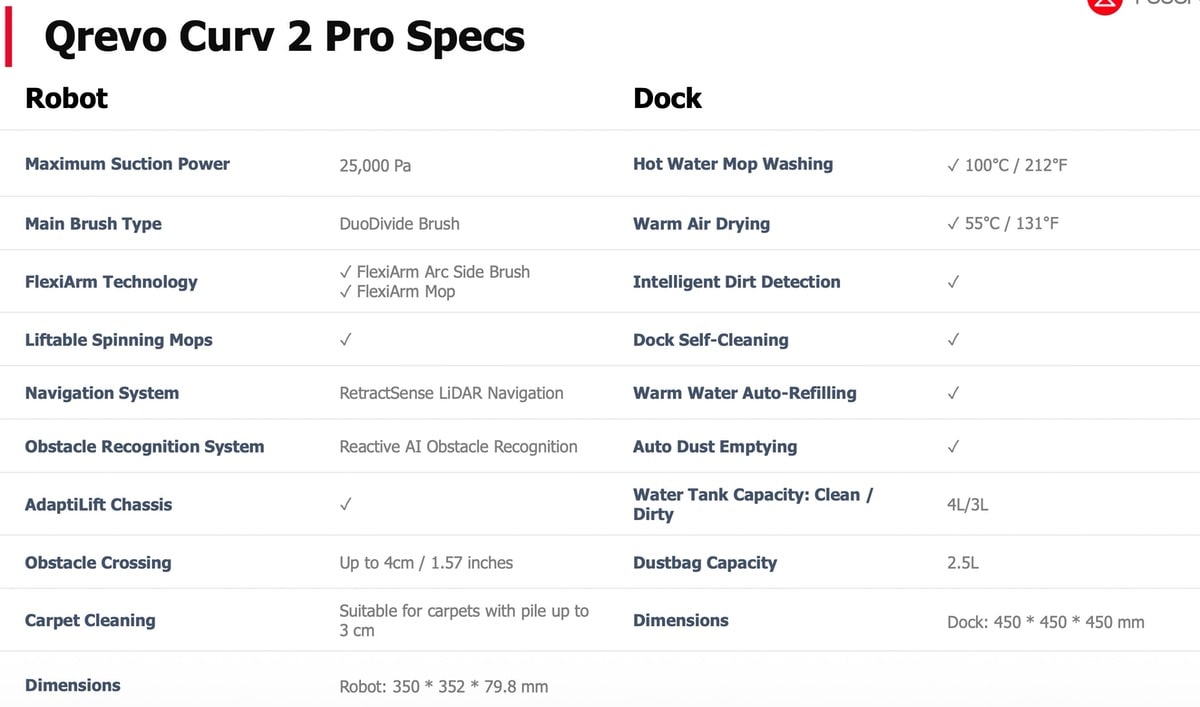Select the Dustbag Capacity label
Viewport: 1200px width, 707px height.
(704, 563)
